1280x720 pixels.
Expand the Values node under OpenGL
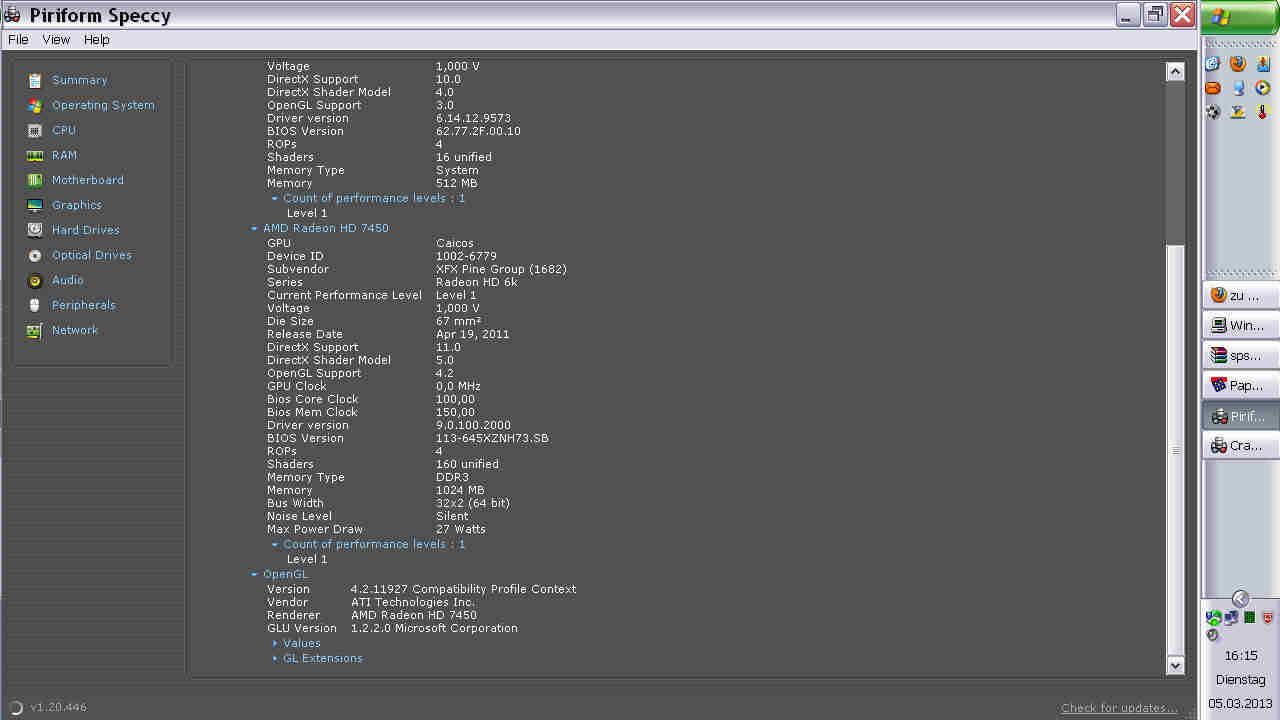point(275,644)
